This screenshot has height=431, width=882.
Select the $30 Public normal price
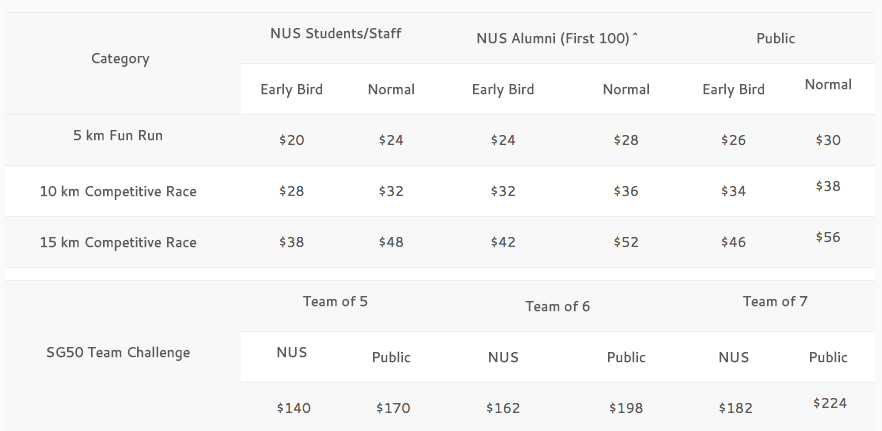[828, 140]
